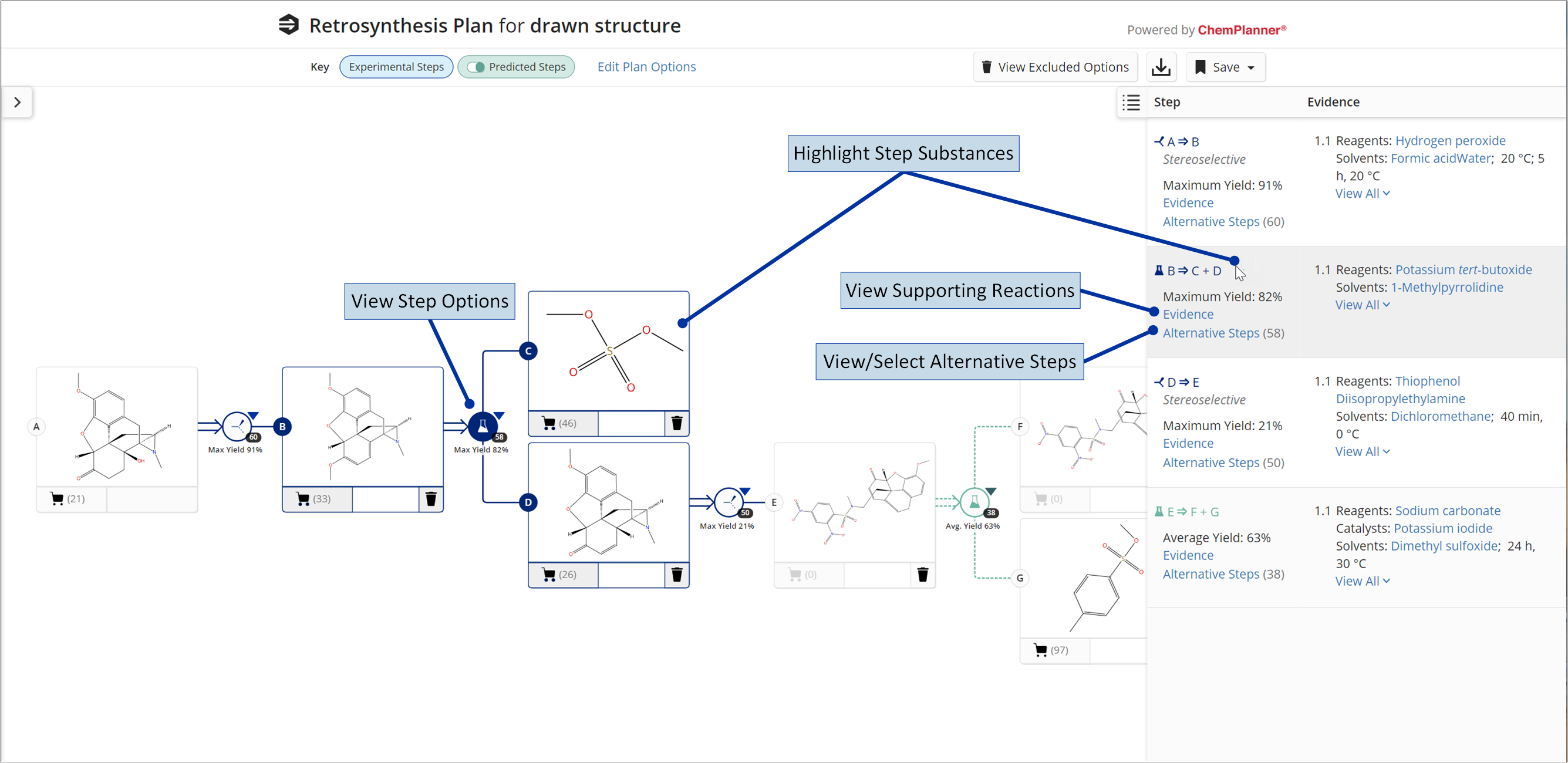
Task: Click Diisopropylethylamine reagent link
Action: (x=1400, y=399)
